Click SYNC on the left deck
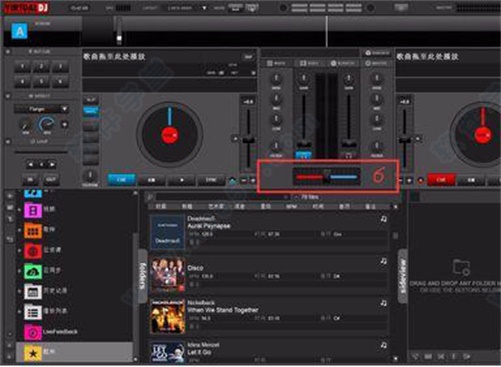This screenshot has width=501, height=367. (x=211, y=180)
